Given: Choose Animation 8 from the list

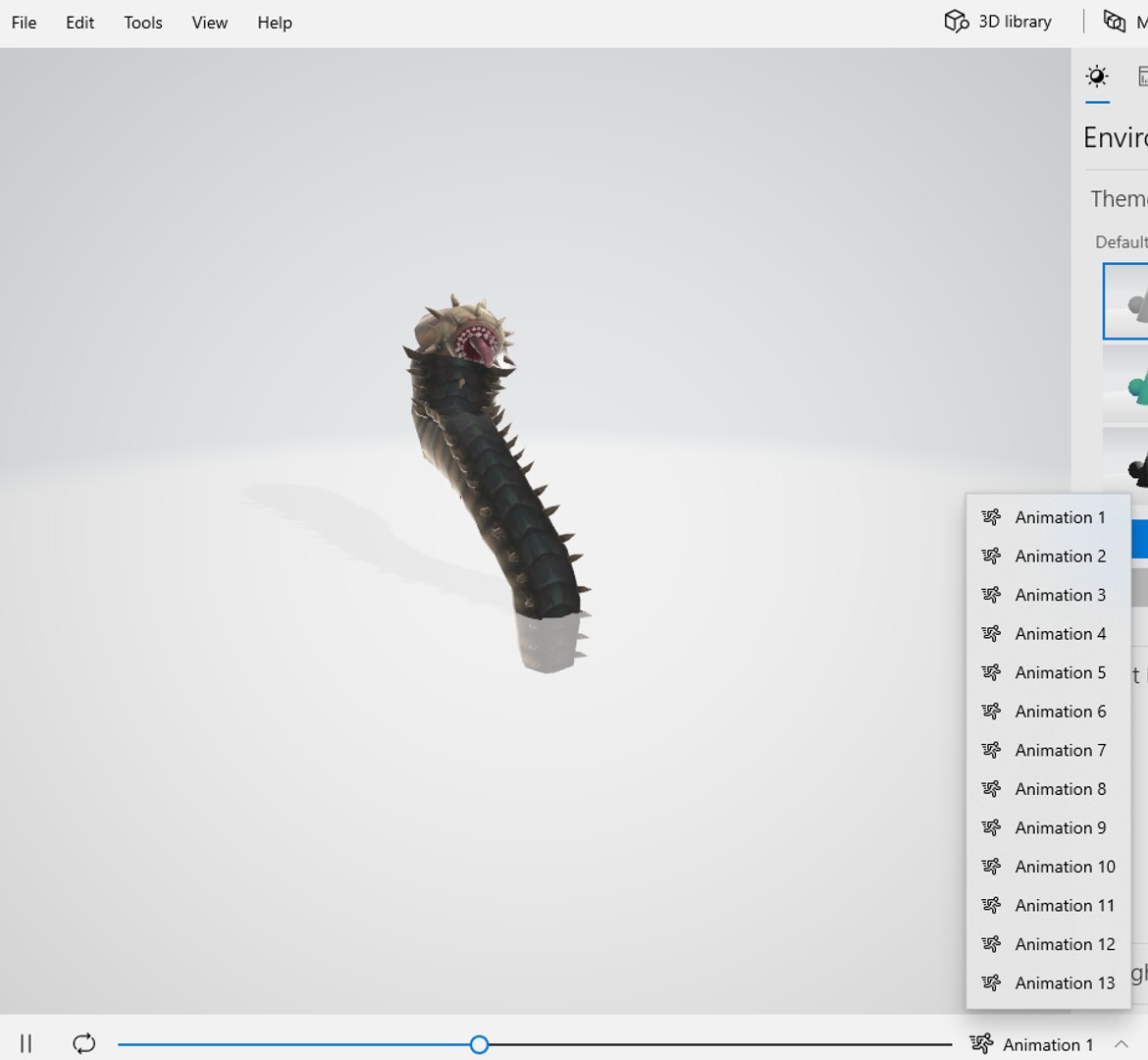Looking at the screenshot, I should pyautogui.click(x=1049, y=789).
